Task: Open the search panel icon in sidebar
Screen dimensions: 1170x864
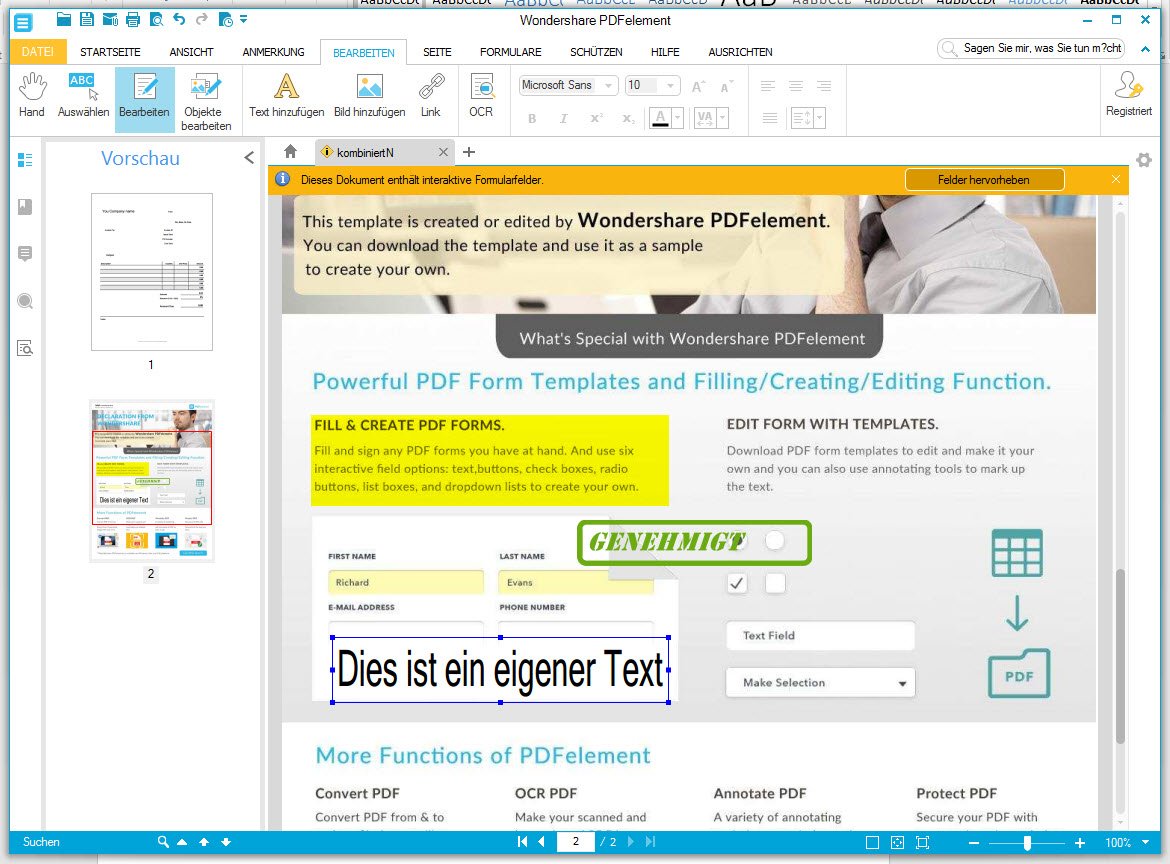Action: (25, 301)
